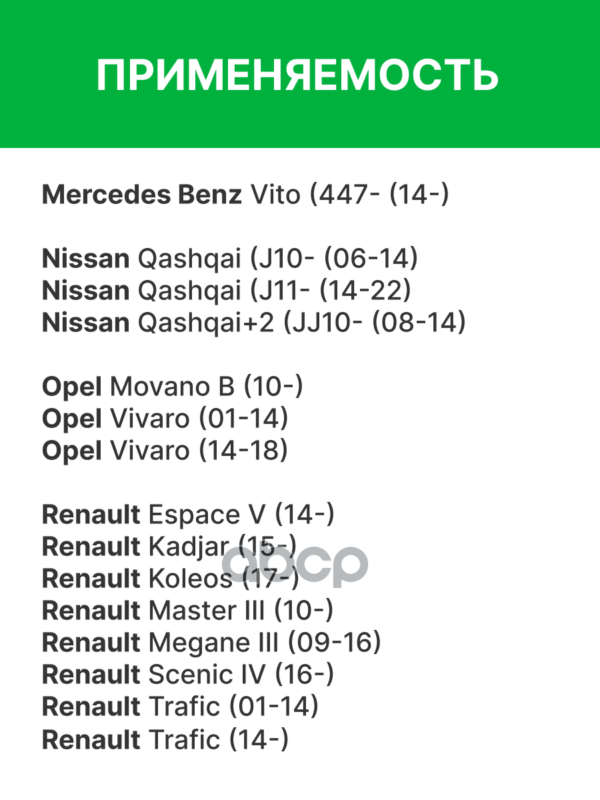Click the Nissan Qashqai (J10- (06-14) entry
The image size is (600, 800).
229,259
